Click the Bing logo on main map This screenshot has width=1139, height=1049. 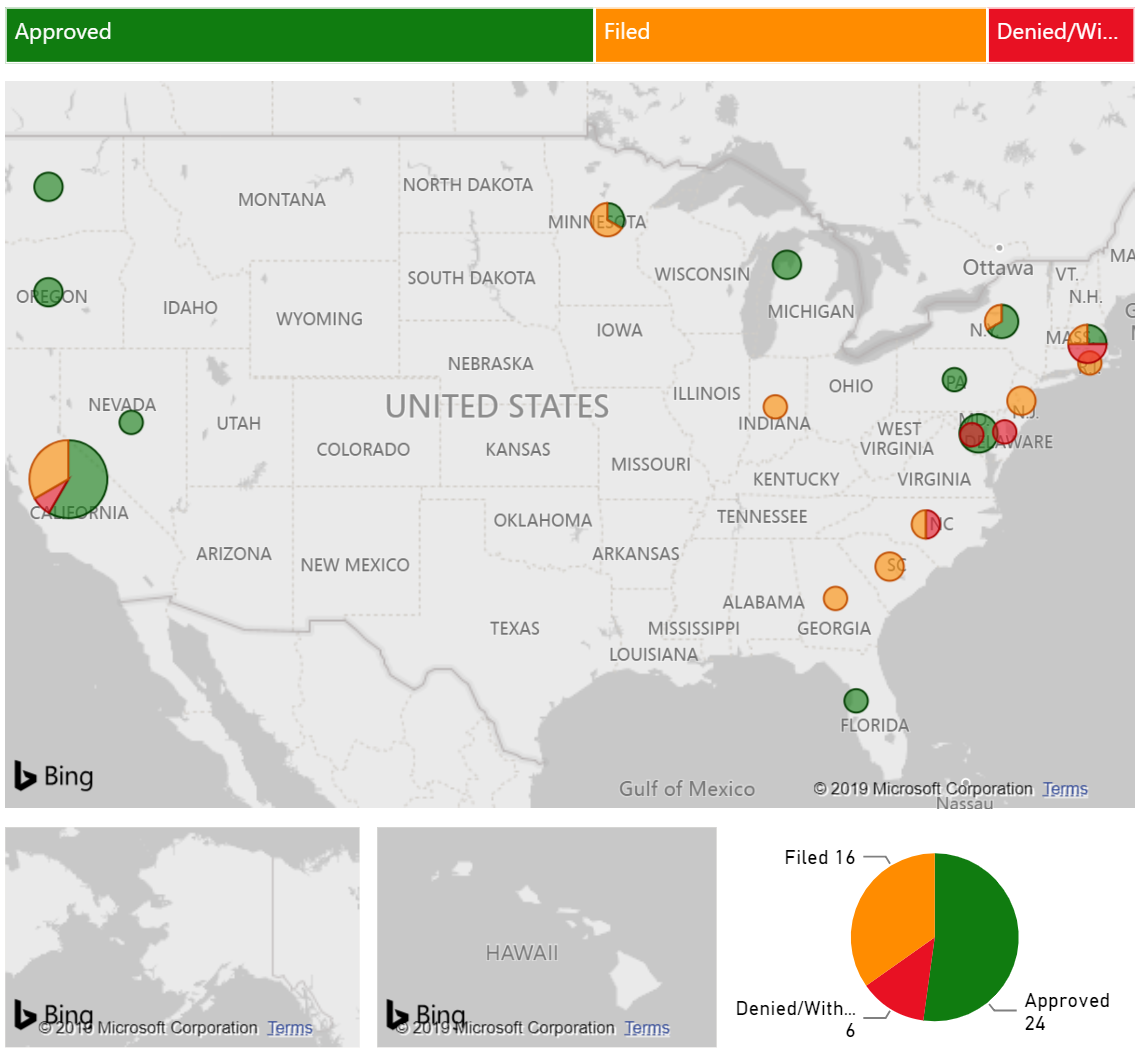[x=54, y=776]
